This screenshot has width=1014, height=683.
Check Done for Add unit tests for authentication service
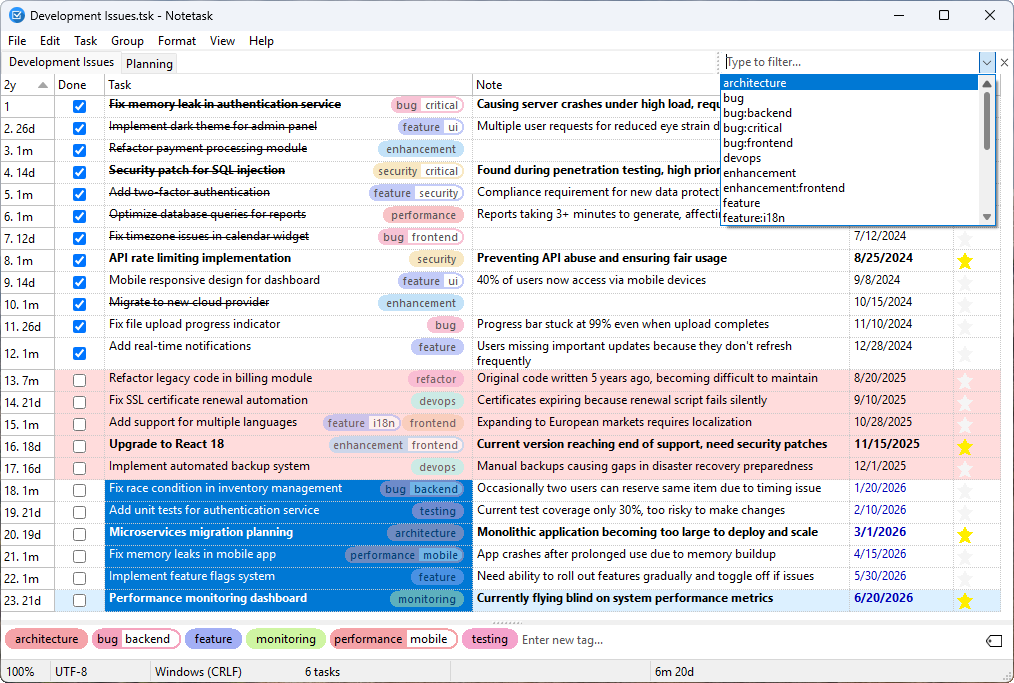[78, 510]
